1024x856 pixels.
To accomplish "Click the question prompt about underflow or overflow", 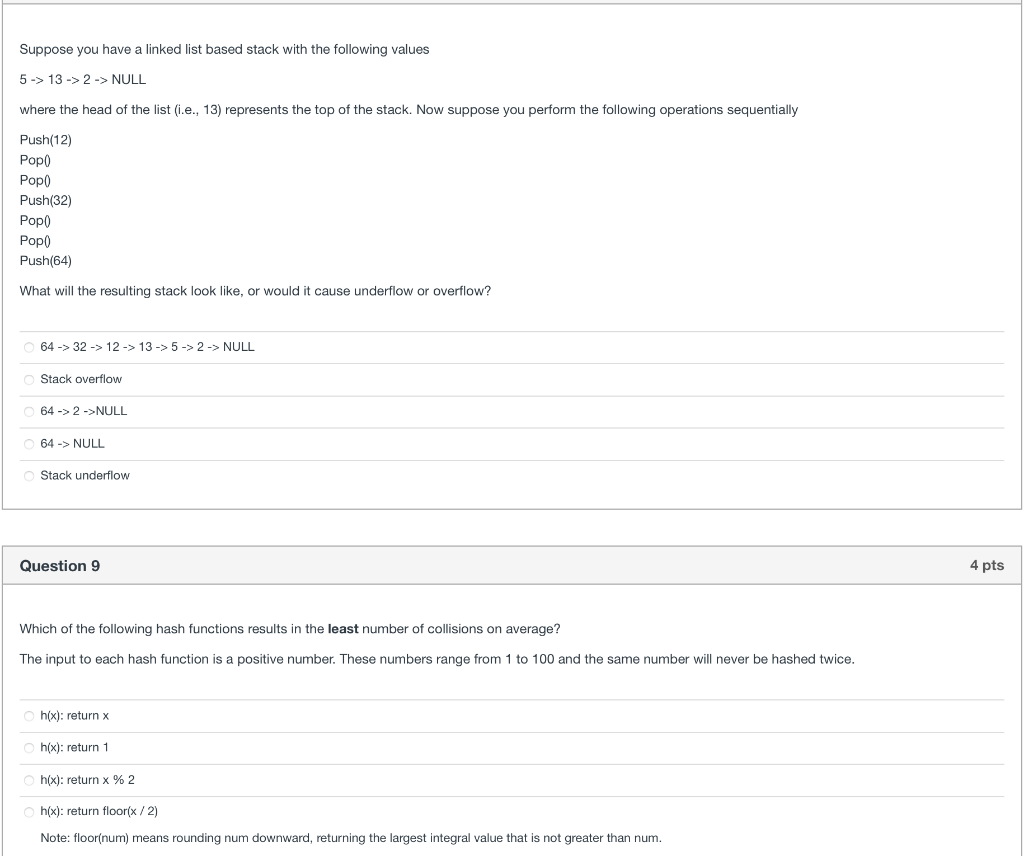I will pos(254,291).
